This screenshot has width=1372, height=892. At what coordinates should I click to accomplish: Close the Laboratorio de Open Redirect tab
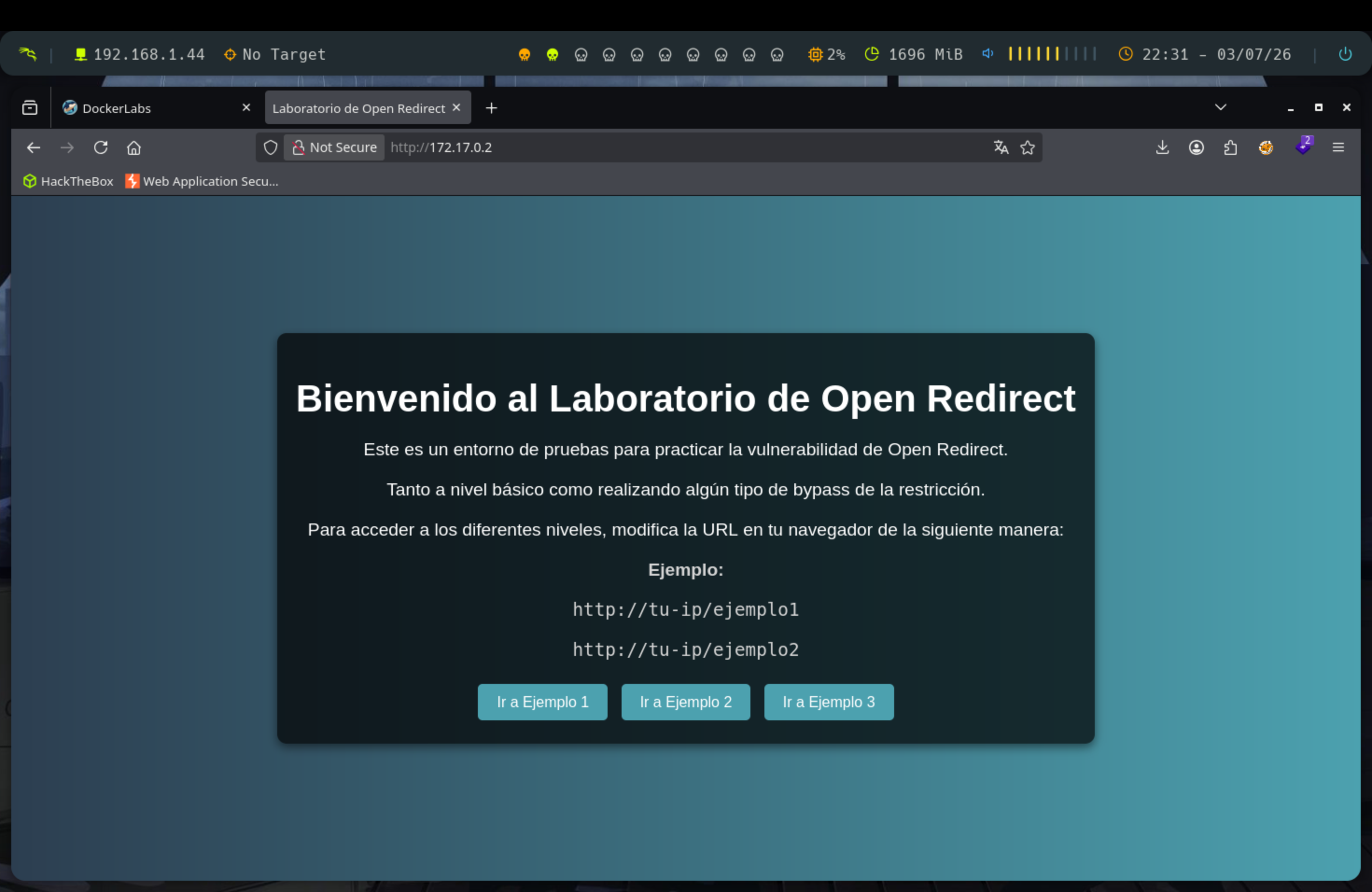456,107
